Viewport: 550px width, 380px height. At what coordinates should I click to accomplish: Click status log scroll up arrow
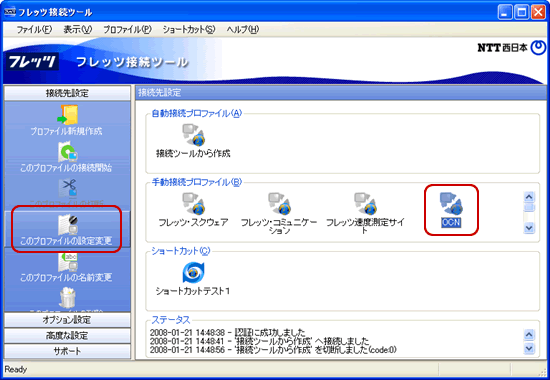click(529, 335)
